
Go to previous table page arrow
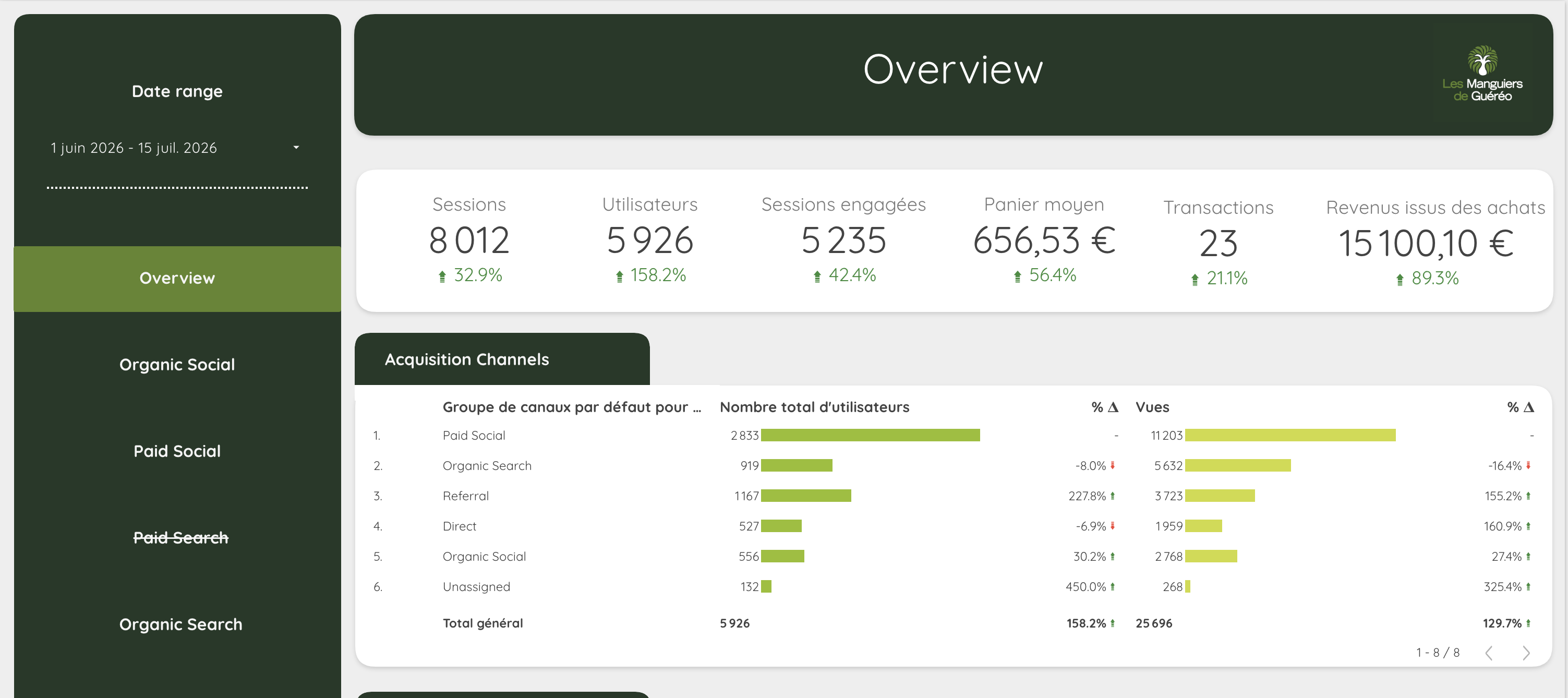[x=1489, y=653]
